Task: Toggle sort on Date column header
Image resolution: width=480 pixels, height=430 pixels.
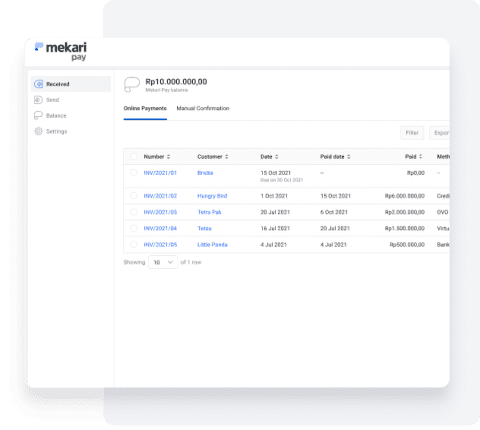Action: click(277, 157)
